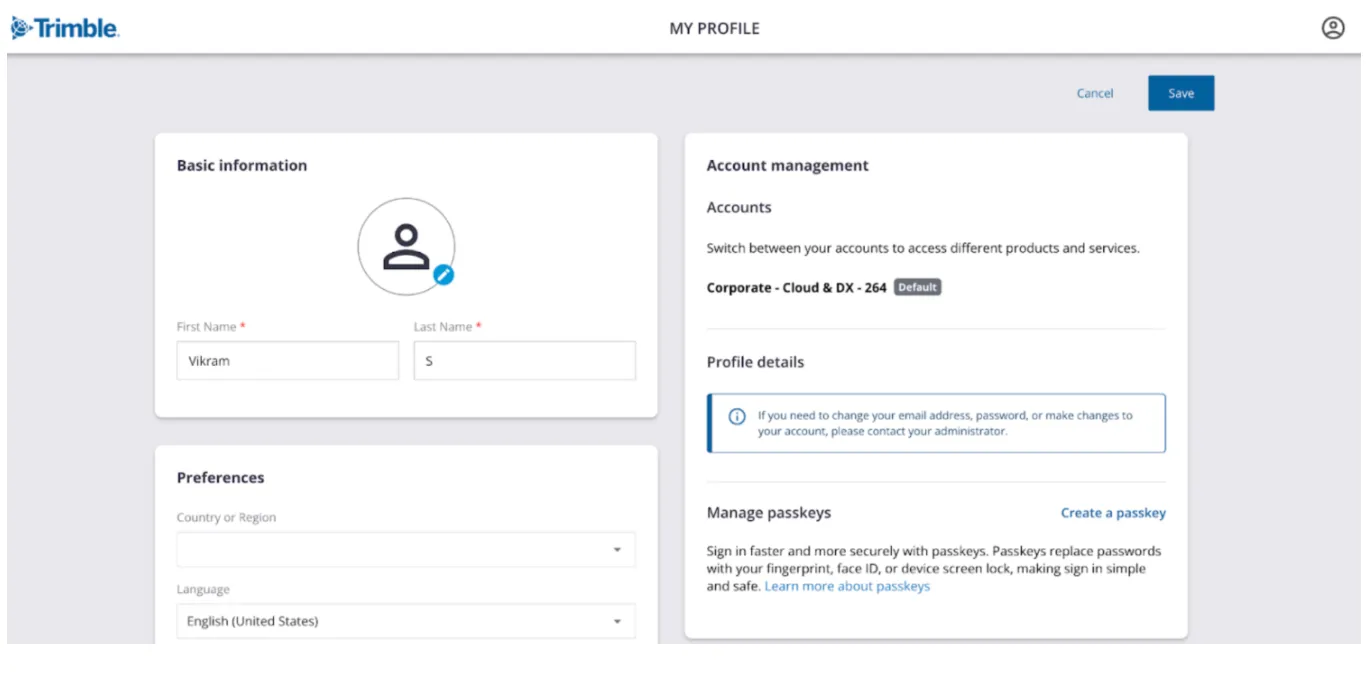The height and width of the screenshot is (682, 1366).
Task: Edit profile photo with pencil icon
Action: tap(444, 274)
